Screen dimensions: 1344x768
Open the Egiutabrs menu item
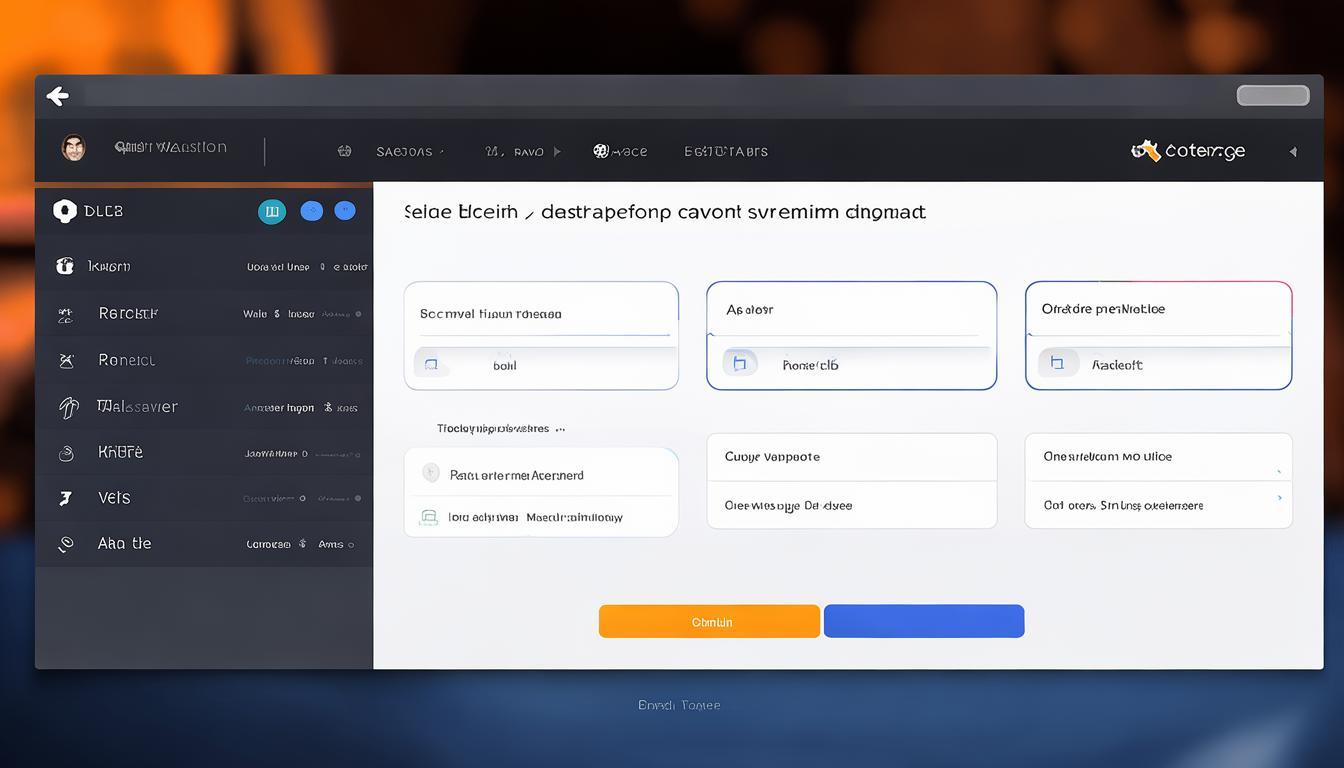[x=726, y=152]
